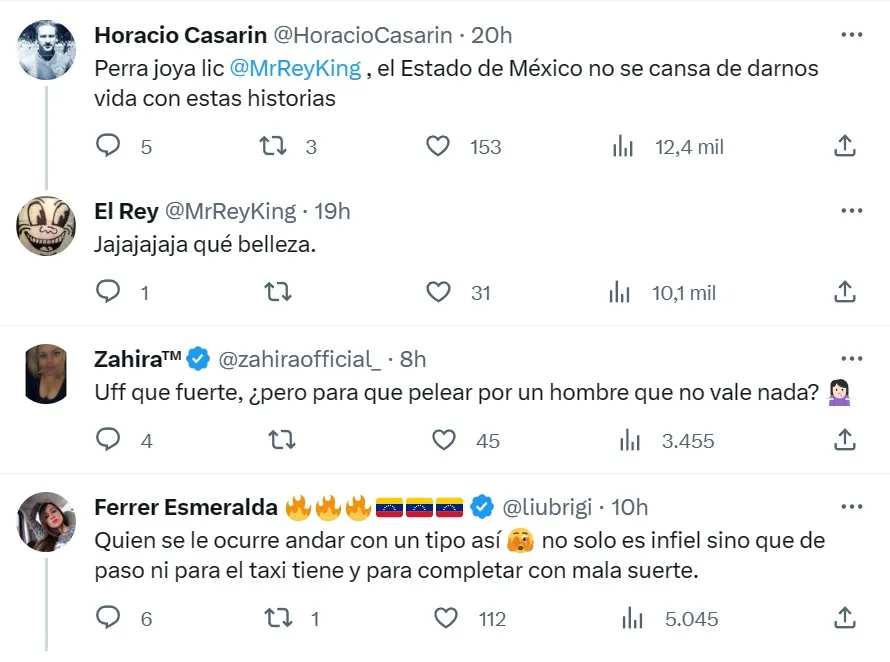
Task: Click the share icon on Ferrer Esmeralda's tweet
Action: tap(844, 618)
